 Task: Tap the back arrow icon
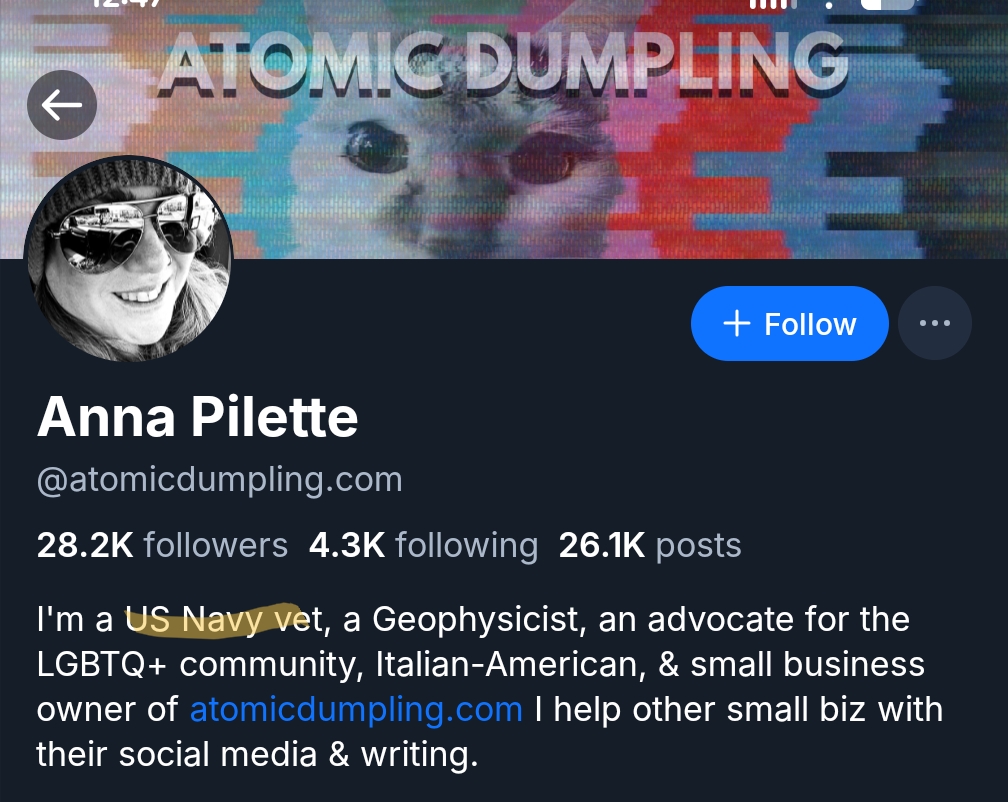tap(62, 104)
